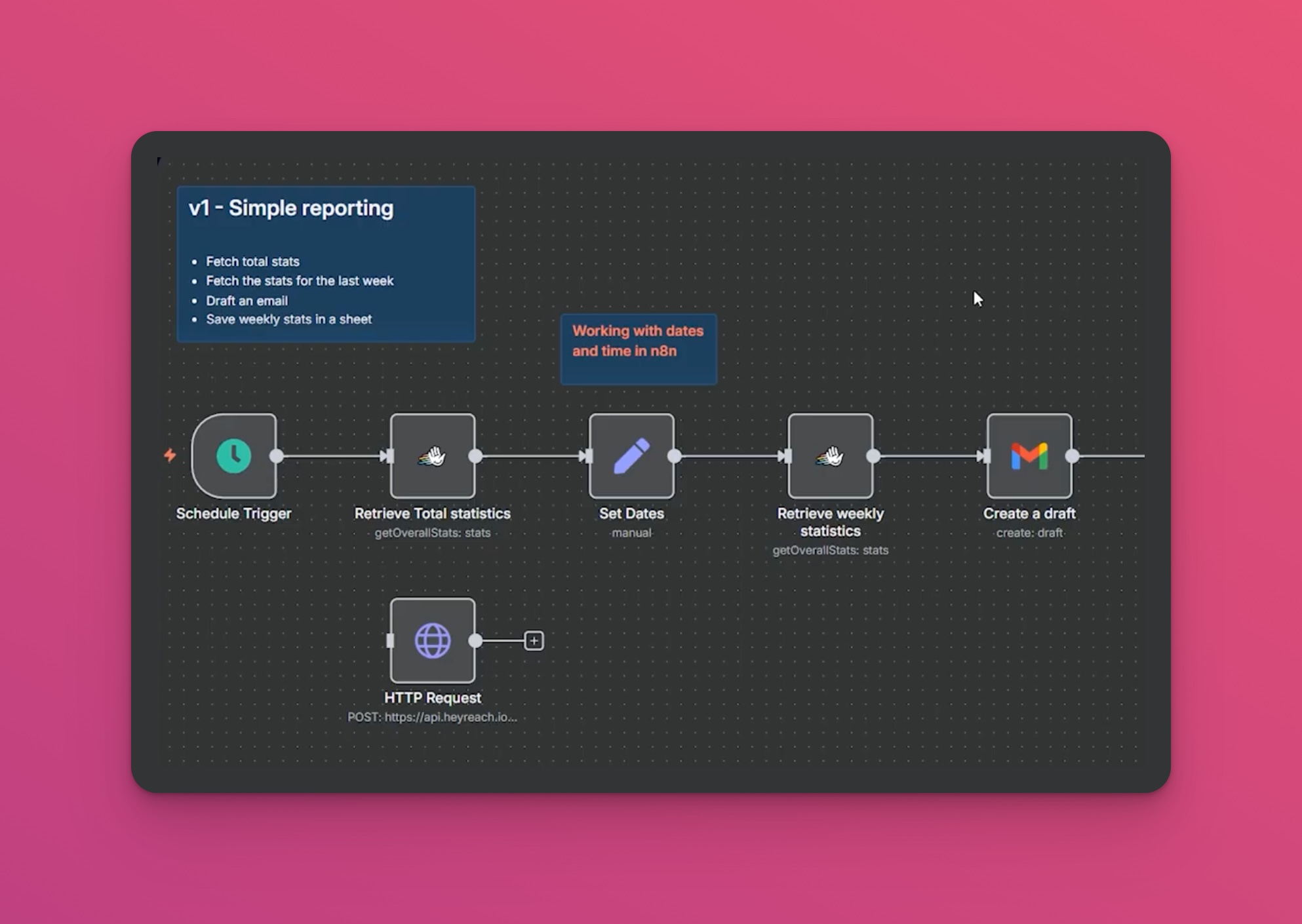
Task: Open the Set Dates pencil node
Action: coord(631,456)
